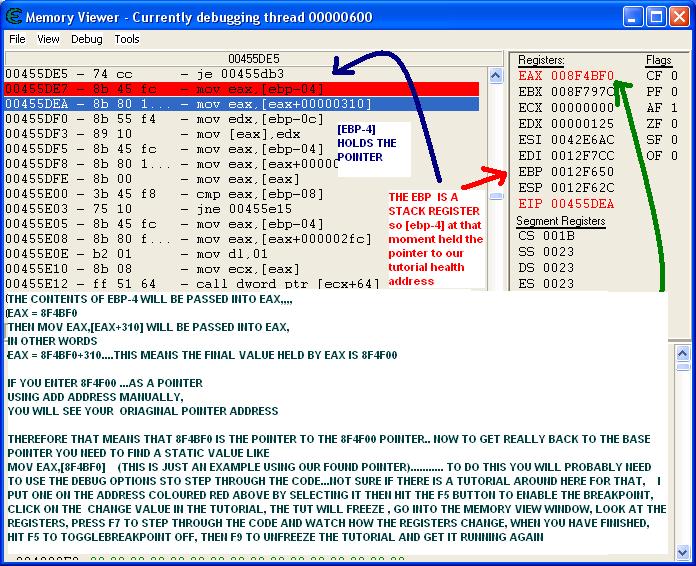Click the EBP register value 0012F650
696x566 pixels.
tap(582, 172)
